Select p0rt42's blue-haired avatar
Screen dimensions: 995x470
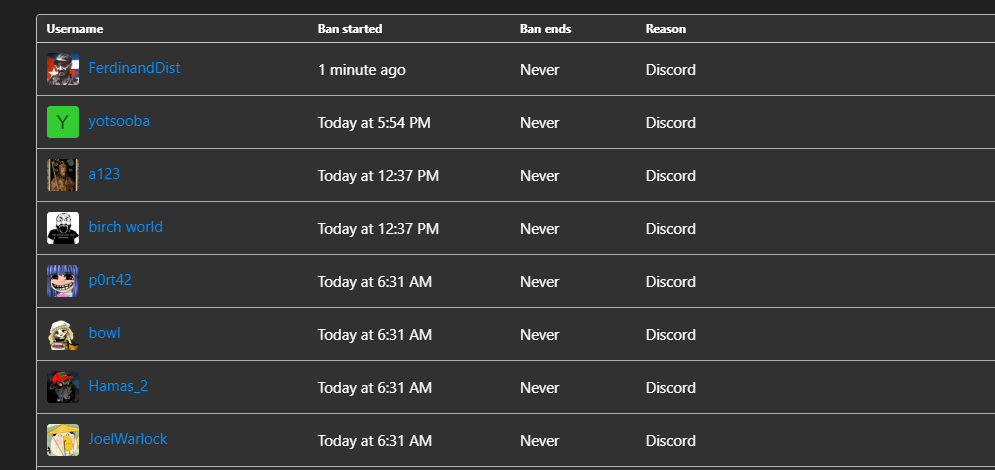[x=63, y=281]
